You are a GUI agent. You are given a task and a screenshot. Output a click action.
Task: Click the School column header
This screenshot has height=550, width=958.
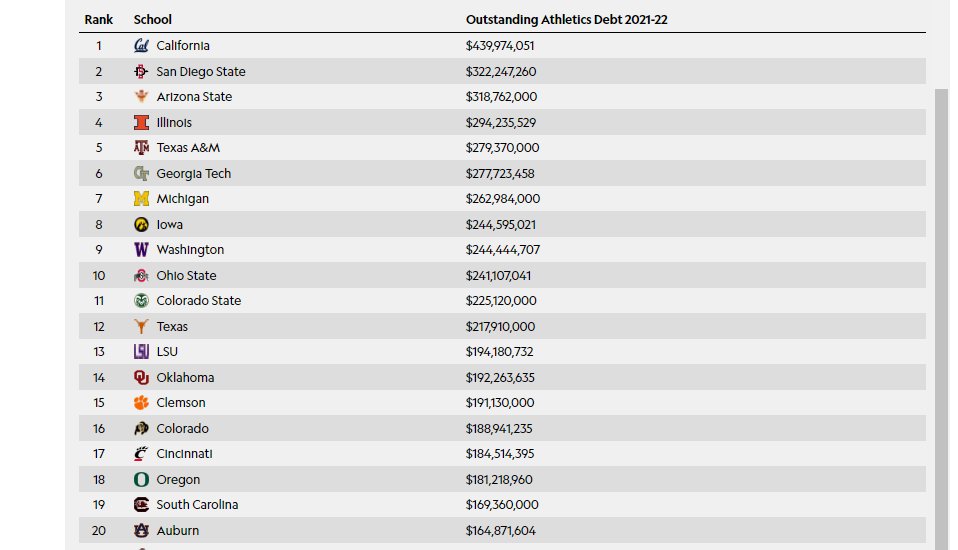[x=153, y=20]
